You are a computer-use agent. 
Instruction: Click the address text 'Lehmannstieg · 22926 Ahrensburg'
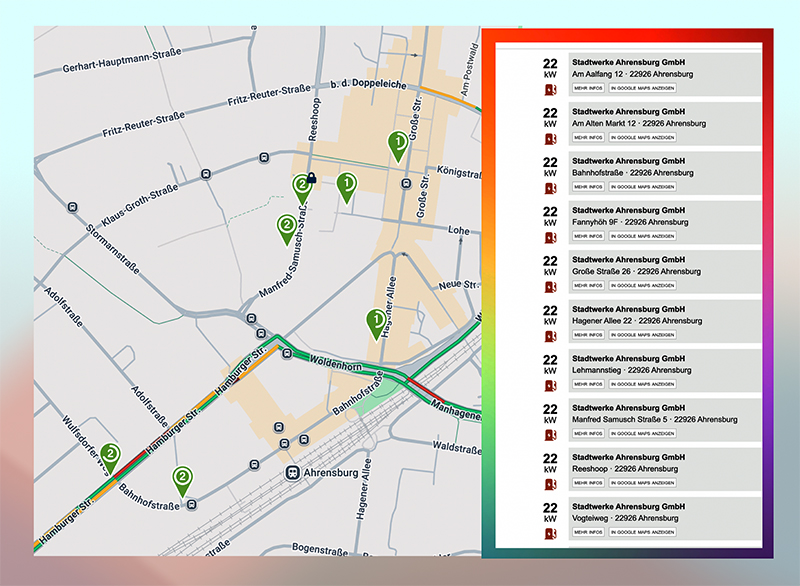click(632, 370)
